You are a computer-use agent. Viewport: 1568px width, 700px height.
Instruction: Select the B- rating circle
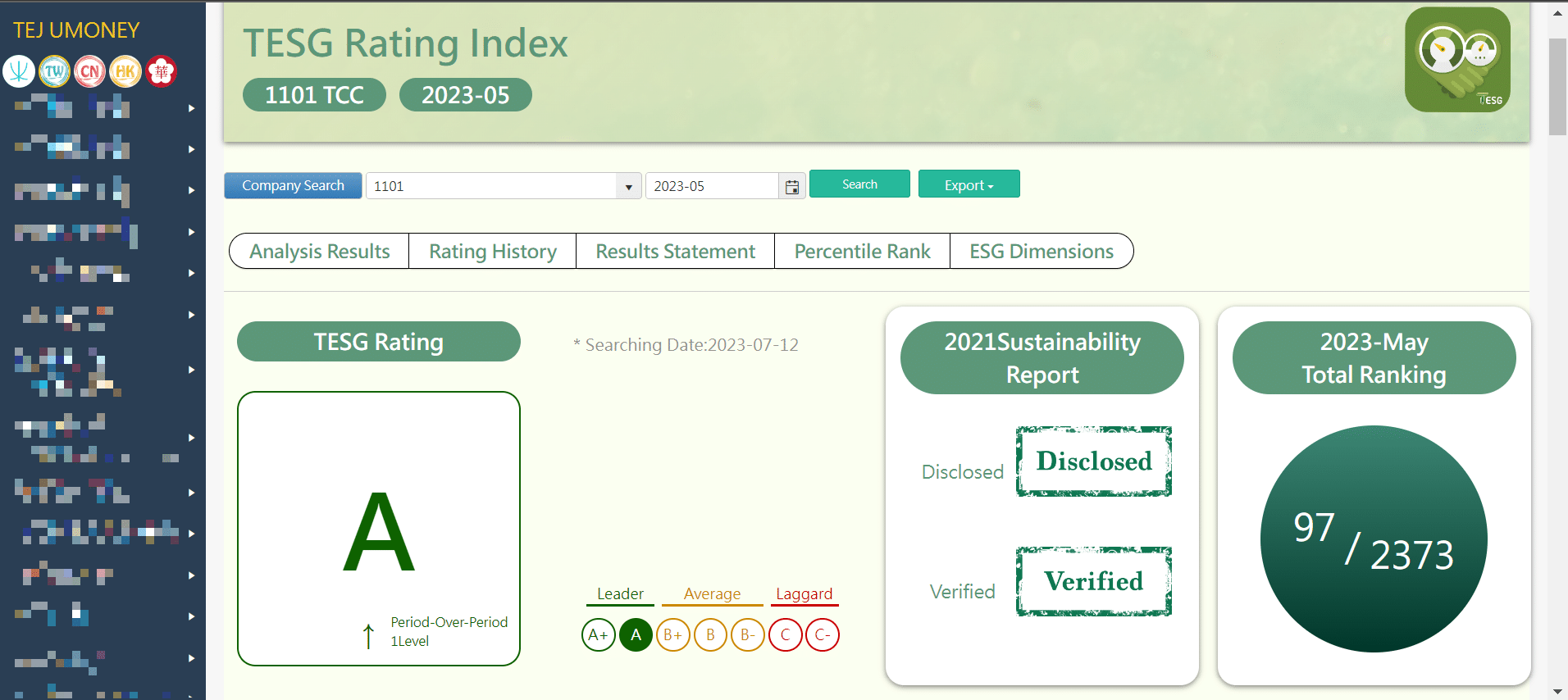coord(748,635)
